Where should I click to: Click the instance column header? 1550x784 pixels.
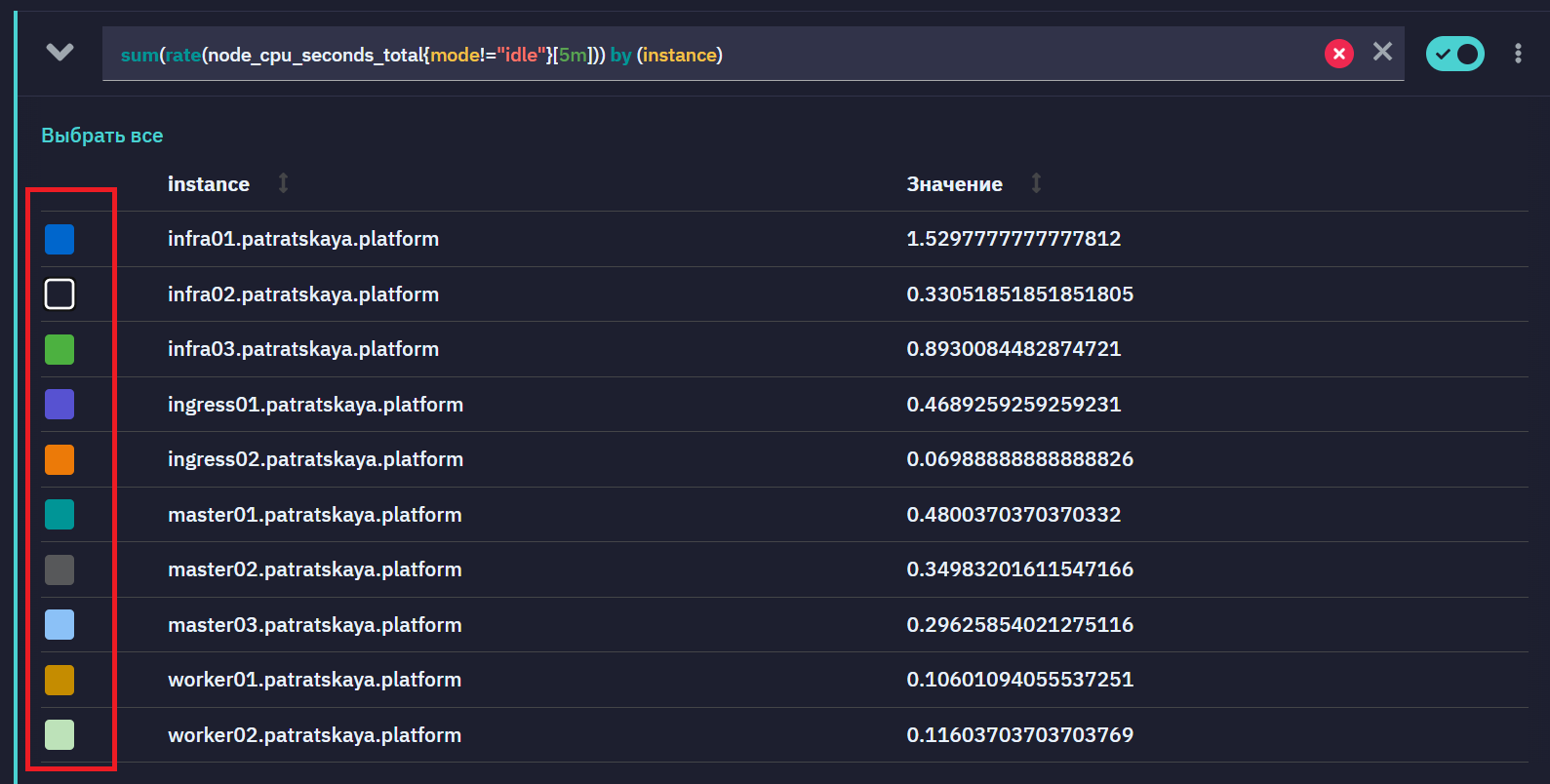coord(209,184)
